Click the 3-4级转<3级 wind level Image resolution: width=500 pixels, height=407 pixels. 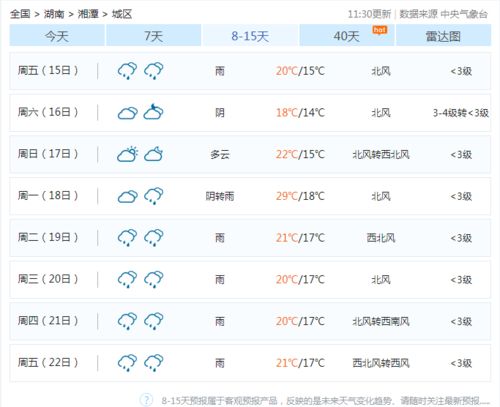tap(461, 113)
